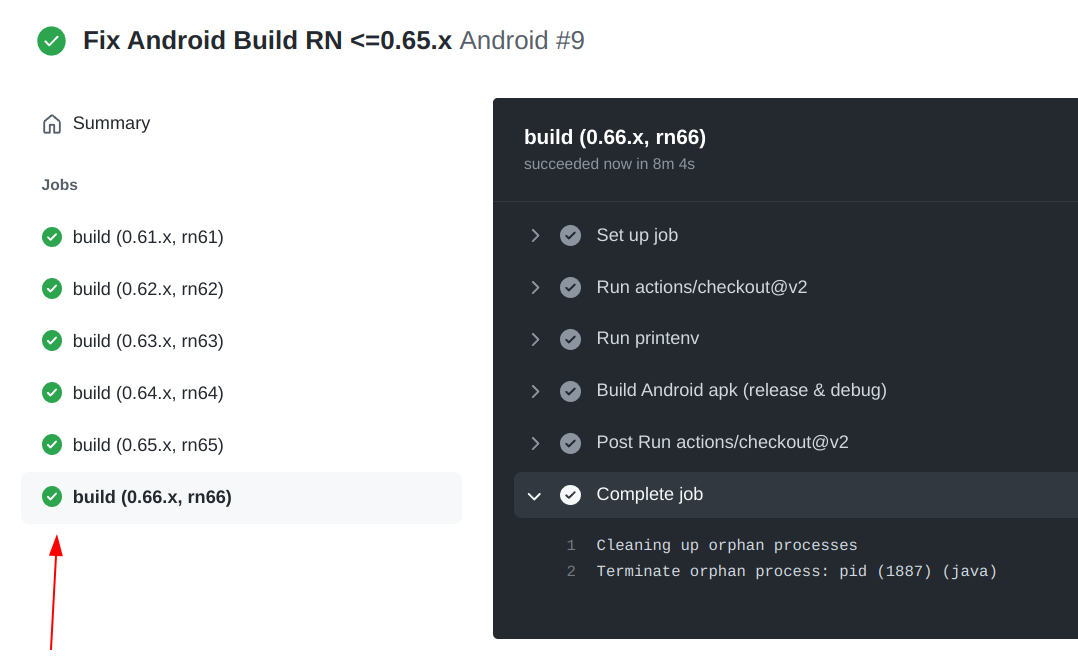Click the success icon beside build (0.65.x, rn65)
The height and width of the screenshot is (657, 1078).
pyautogui.click(x=51, y=444)
